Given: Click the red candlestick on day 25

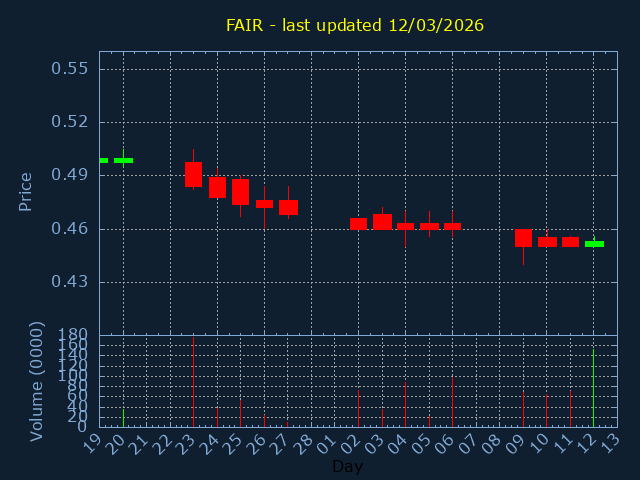Looking at the screenshot, I should click(x=240, y=192).
